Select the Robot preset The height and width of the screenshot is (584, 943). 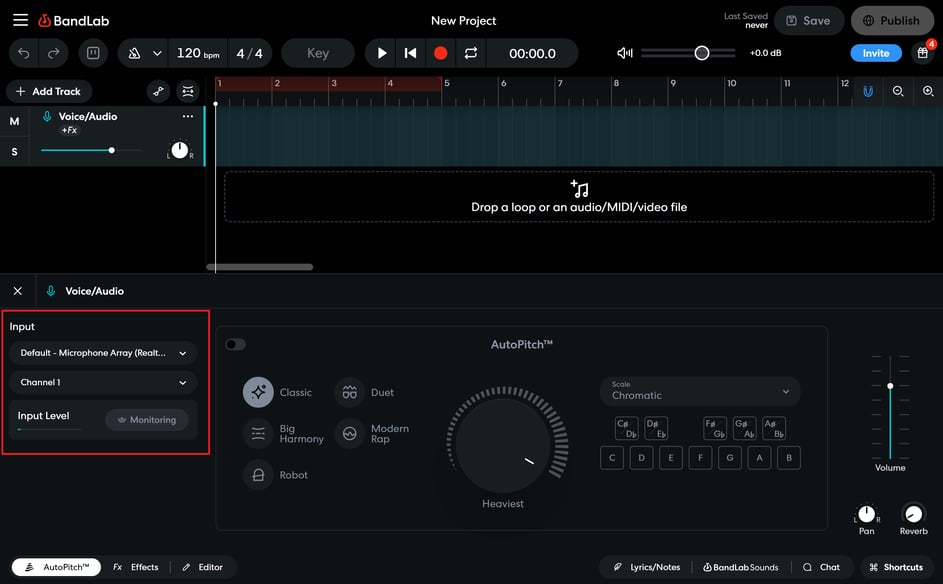tap(275, 475)
